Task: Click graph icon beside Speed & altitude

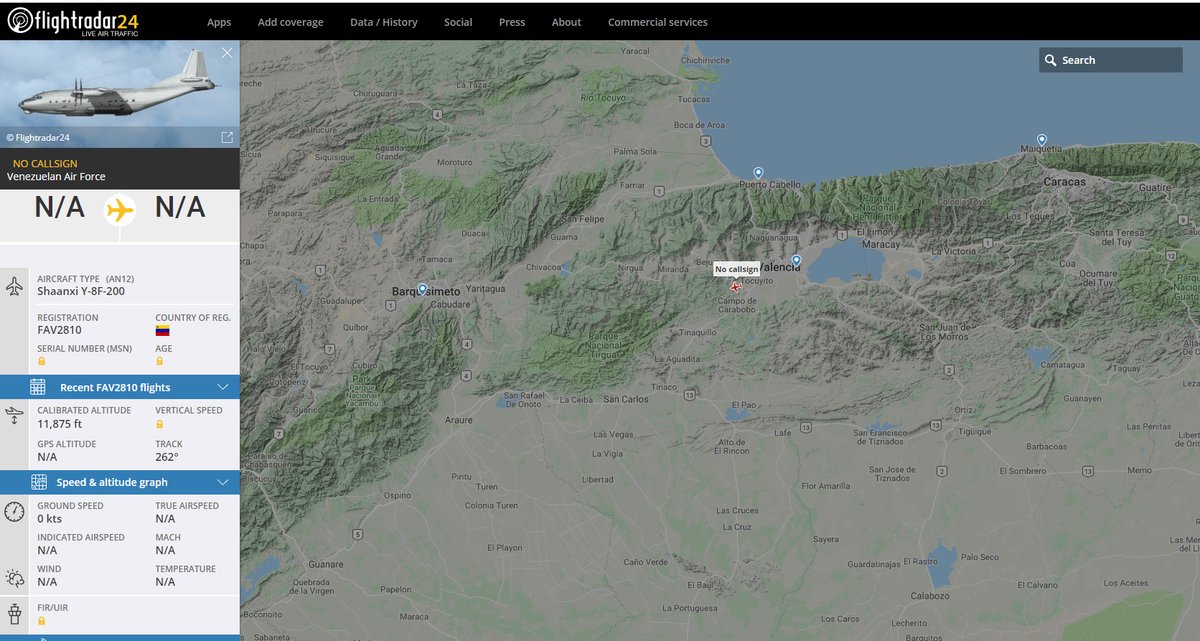Action: 38,482
